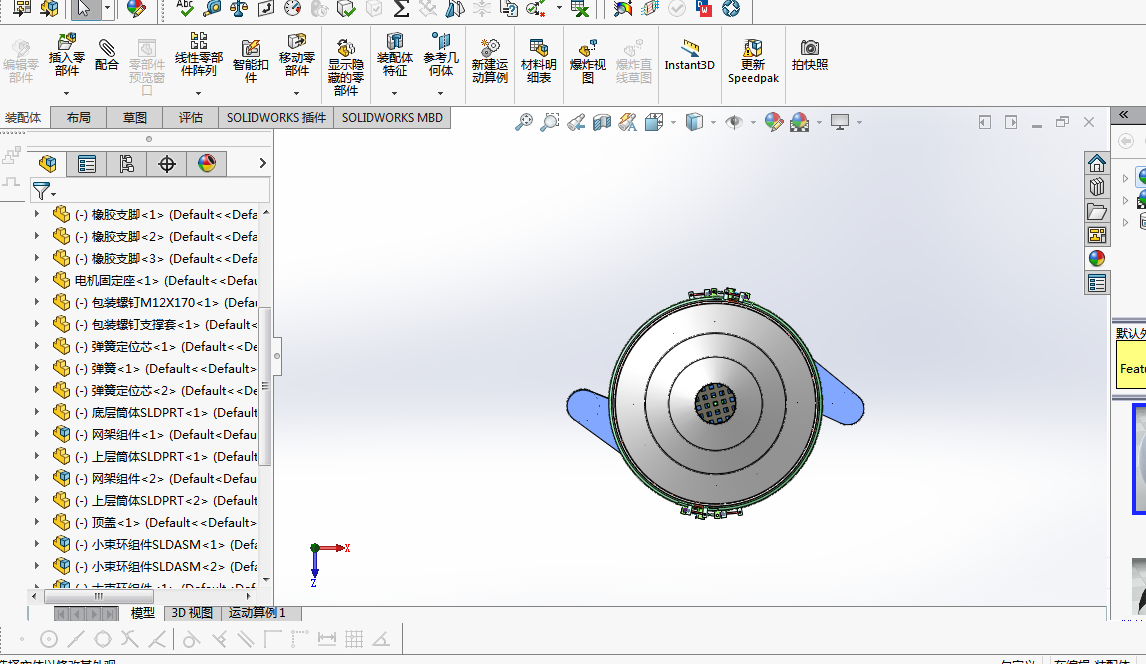Open dropdown under 线性零部件阵列

(198, 94)
